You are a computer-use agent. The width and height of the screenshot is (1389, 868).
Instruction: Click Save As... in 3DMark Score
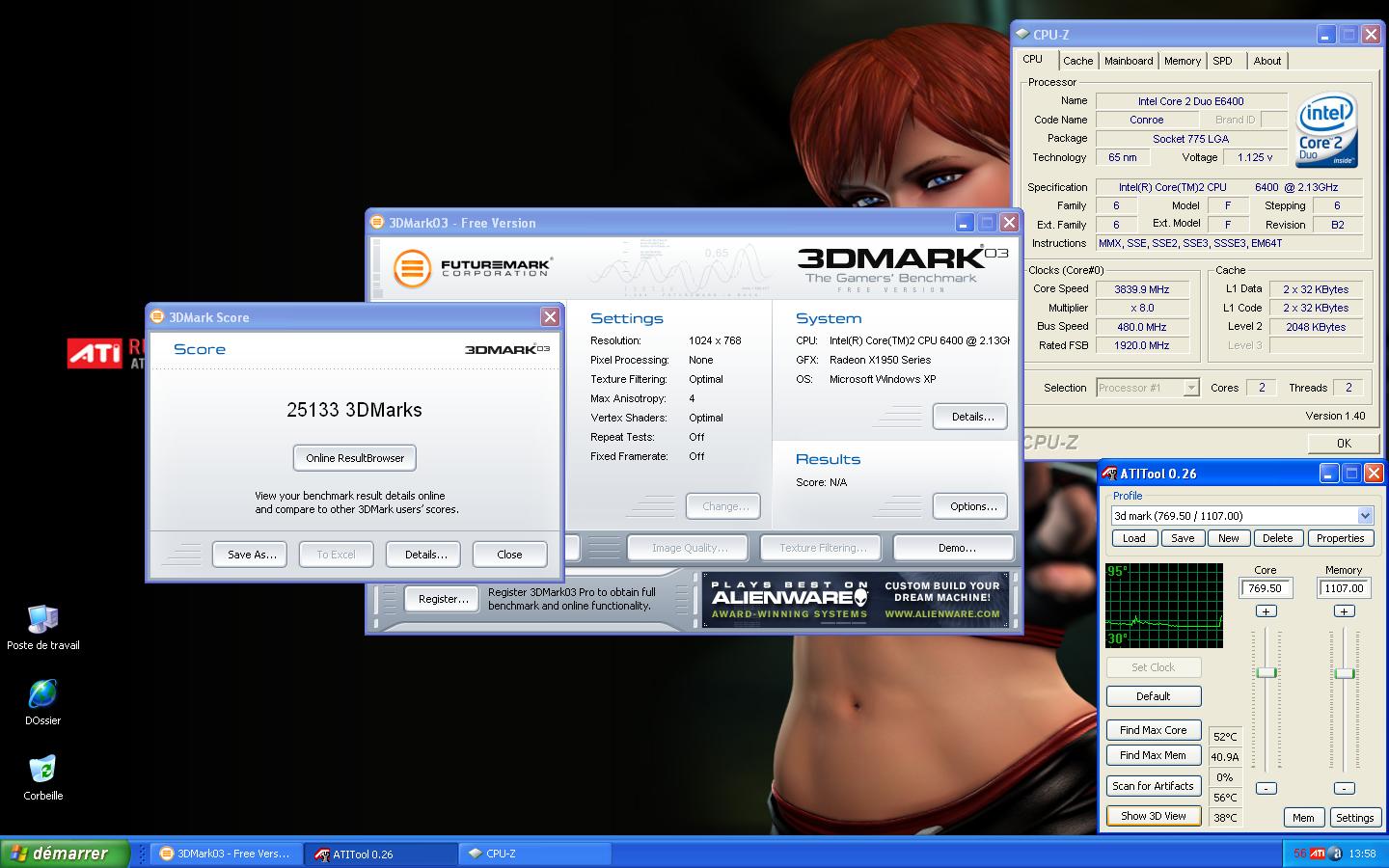click(251, 555)
